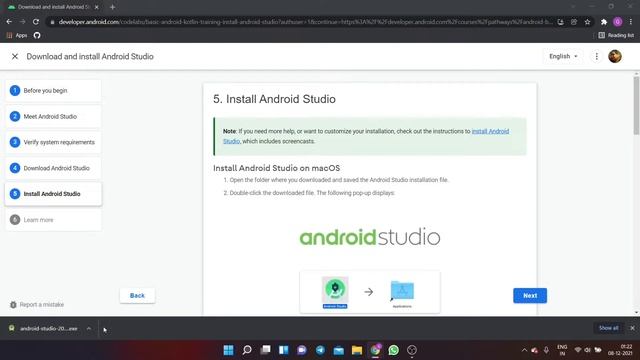Open the Reading list panel

tap(616, 36)
